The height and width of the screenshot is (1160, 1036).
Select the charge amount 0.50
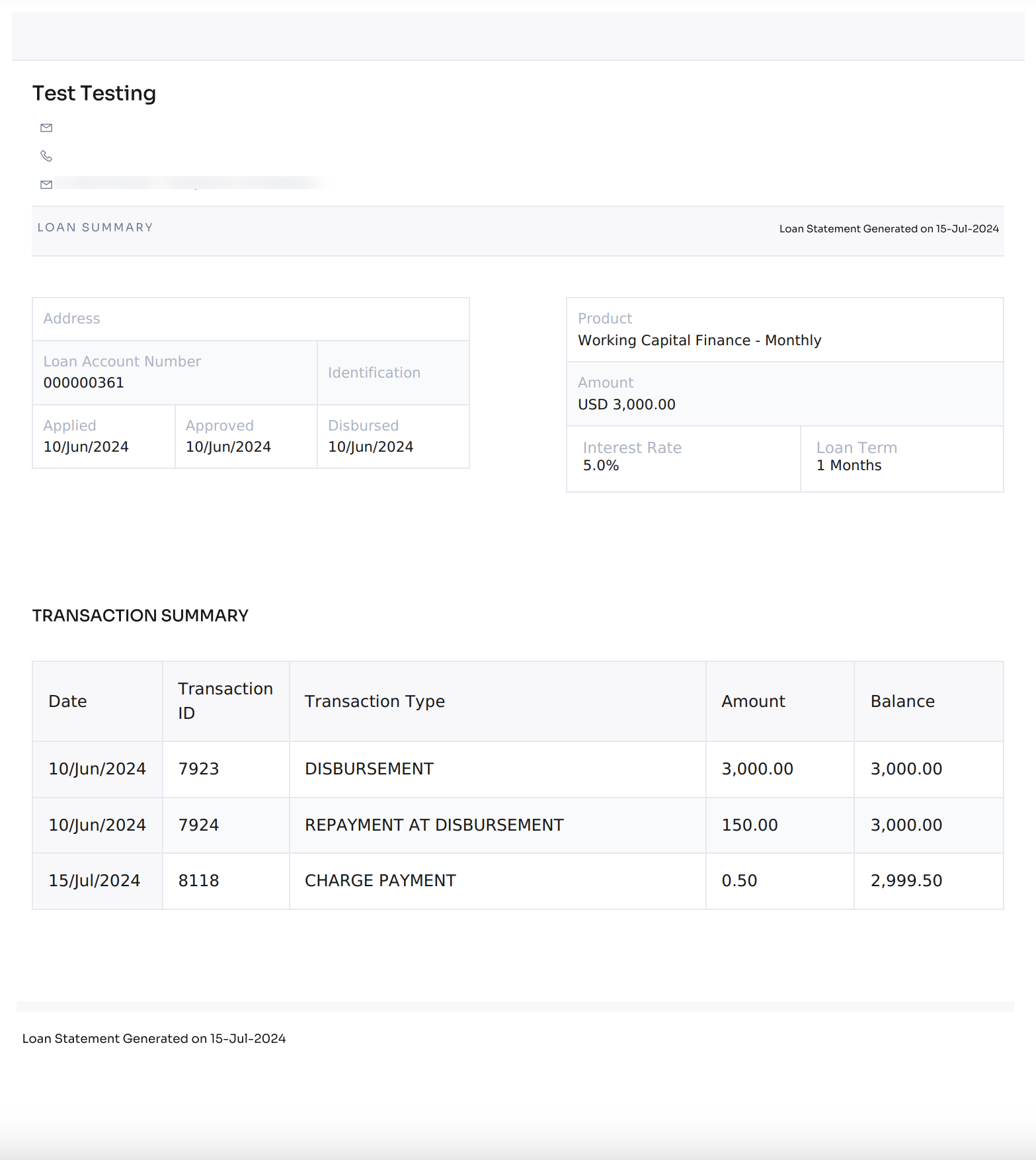(x=739, y=881)
